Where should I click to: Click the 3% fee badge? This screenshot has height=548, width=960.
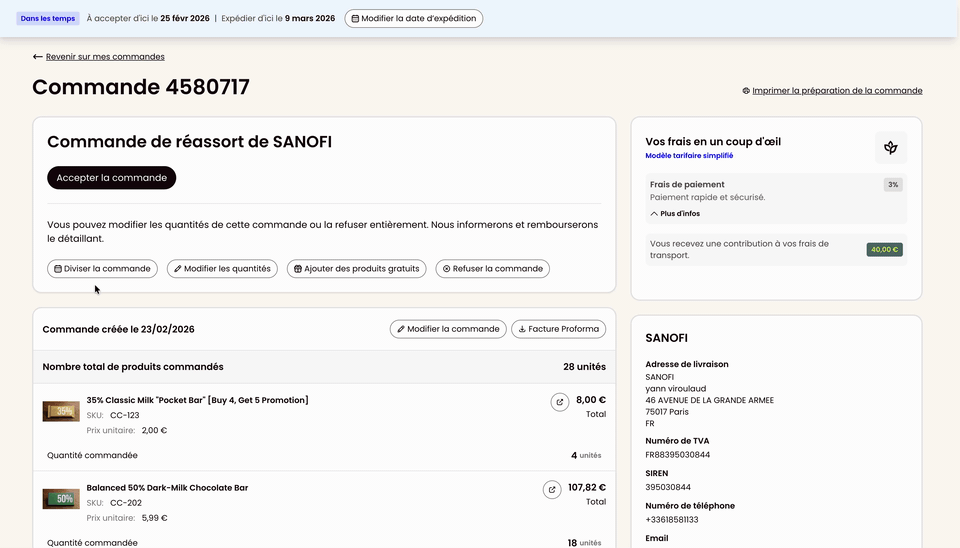coord(893,184)
